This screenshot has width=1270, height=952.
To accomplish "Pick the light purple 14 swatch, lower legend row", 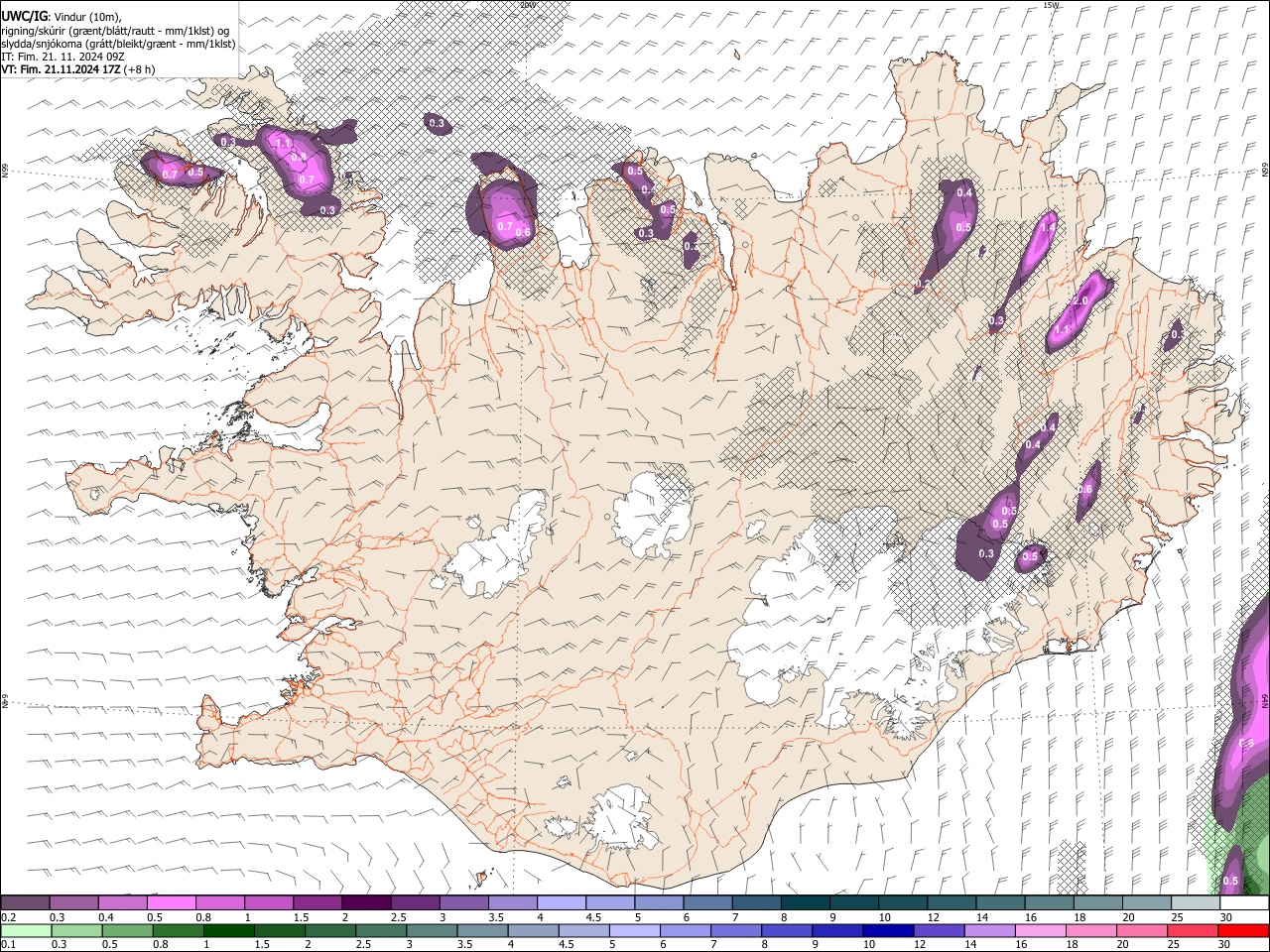I will coord(990,931).
